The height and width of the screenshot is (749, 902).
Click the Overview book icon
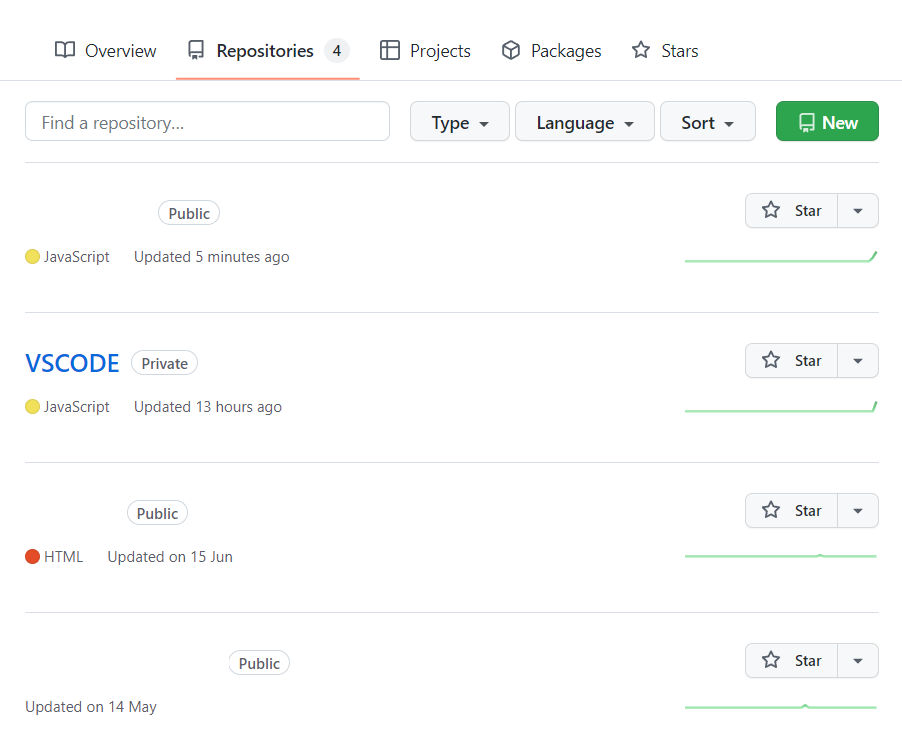(x=65, y=50)
